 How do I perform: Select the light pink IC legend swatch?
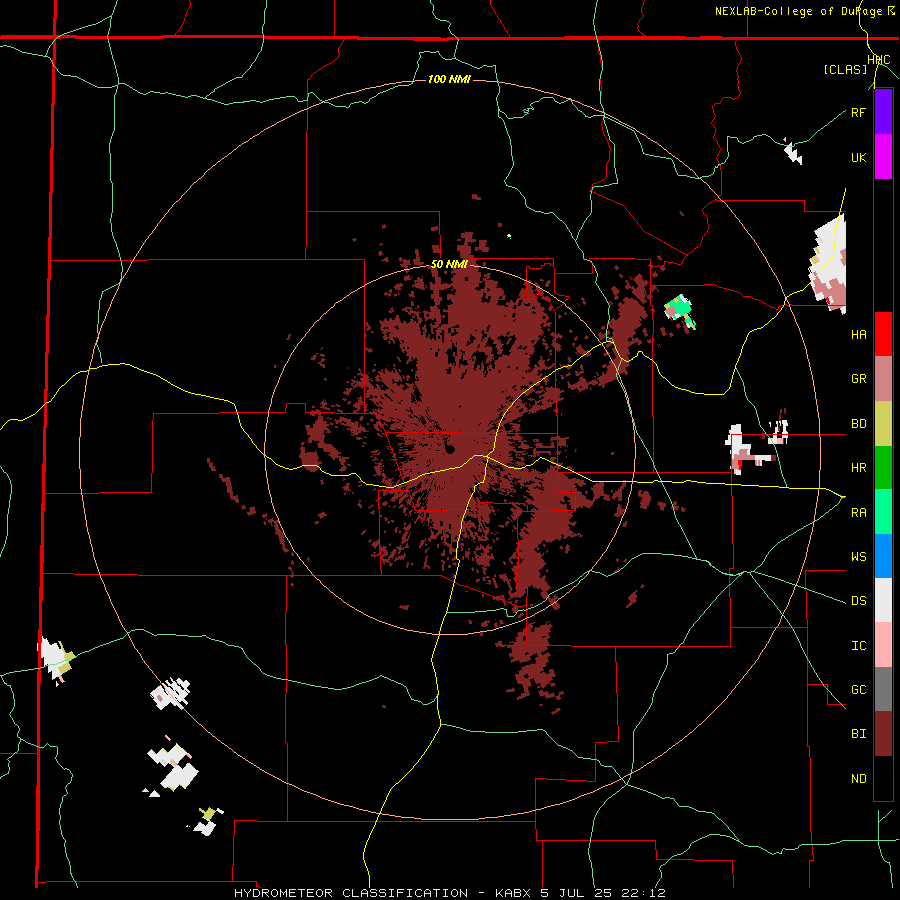883,645
